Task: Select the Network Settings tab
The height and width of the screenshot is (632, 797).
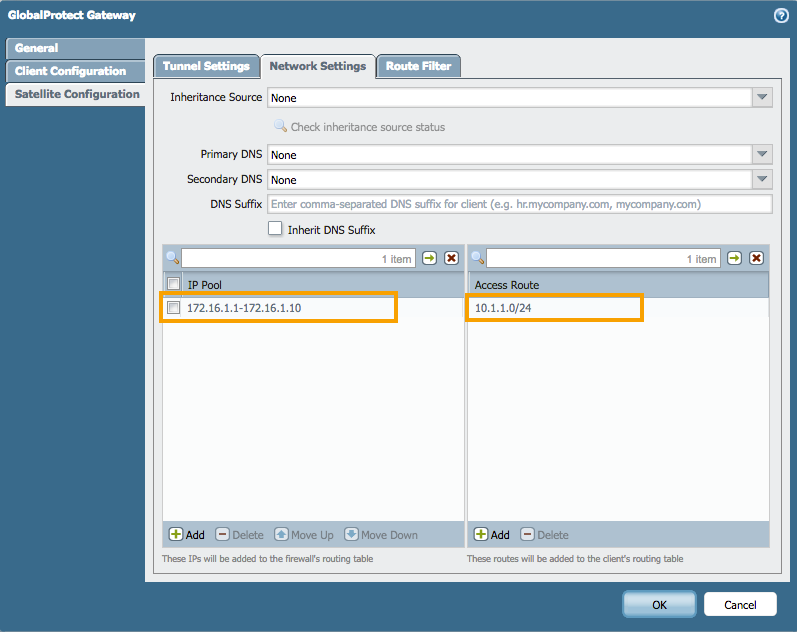Action: (318, 66)
